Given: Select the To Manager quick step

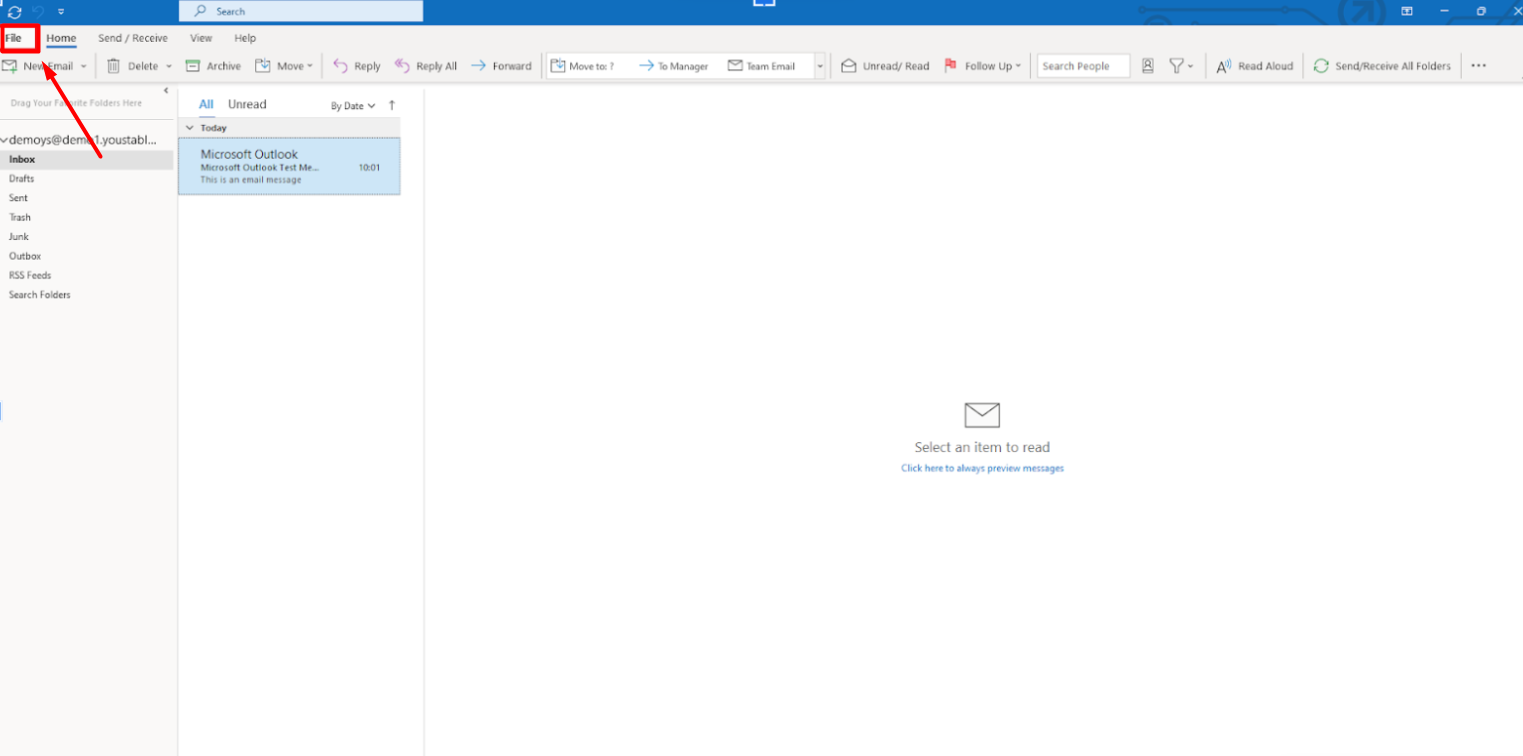Looking at the screenshot, I should 673,66.
